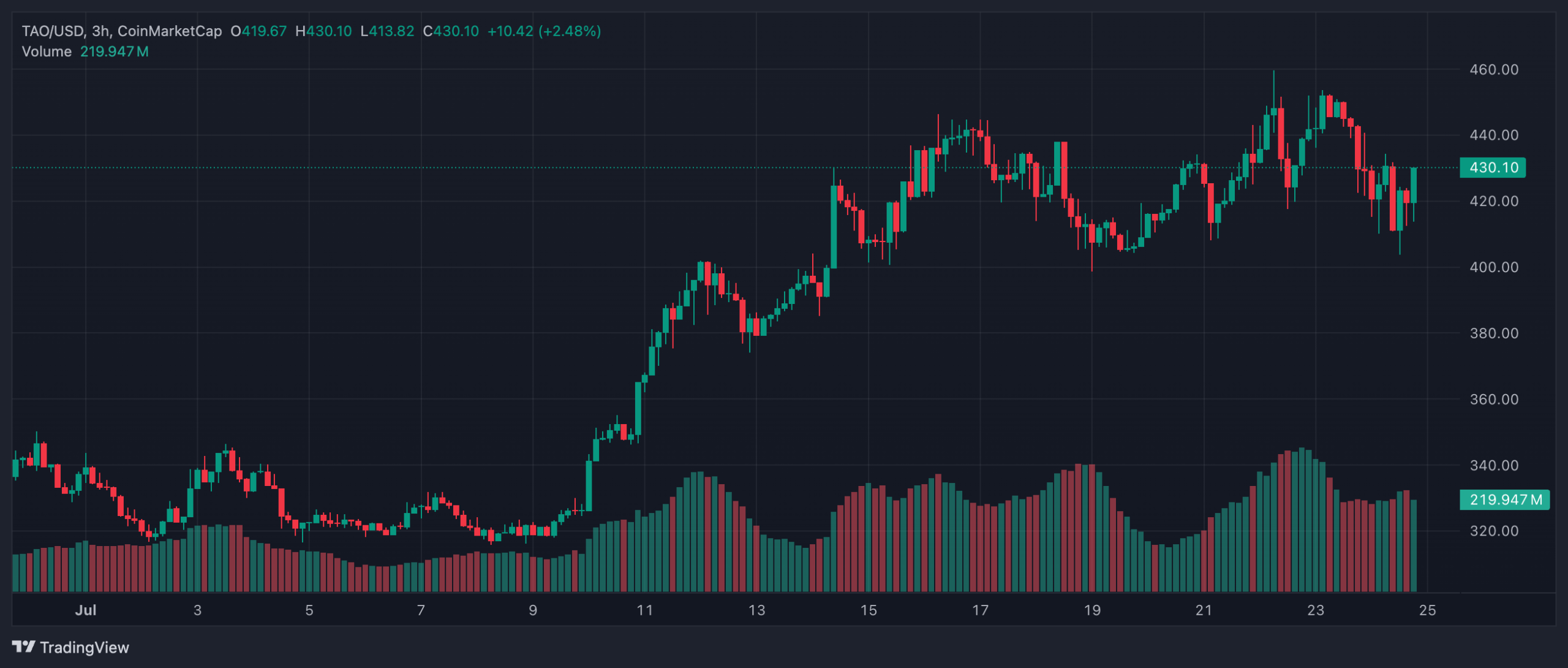Click the TAO/USD symbol title
1568x668 pixels.
pyautogui.click(x=52, y=31)
